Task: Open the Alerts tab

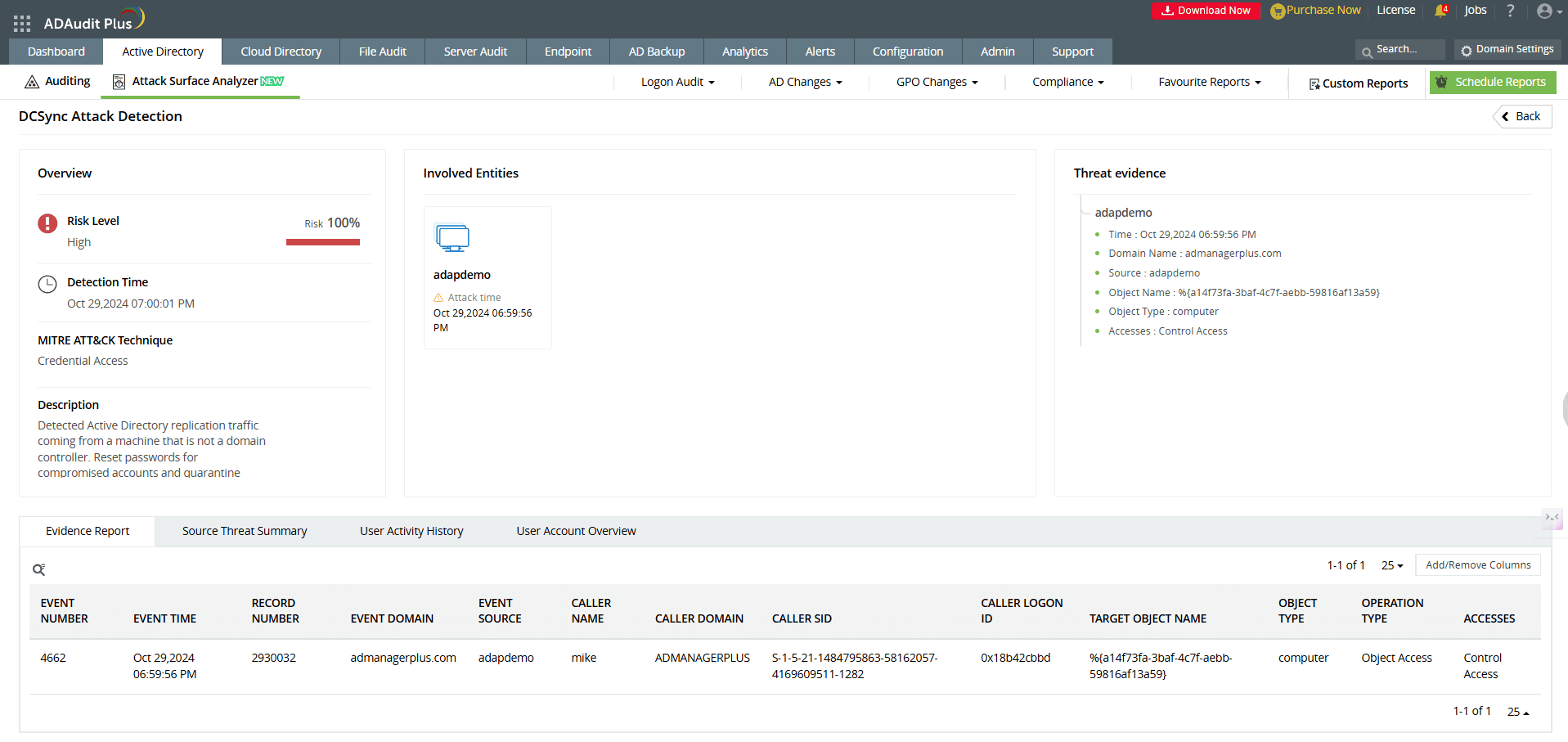Action: [x=820, y=52]
